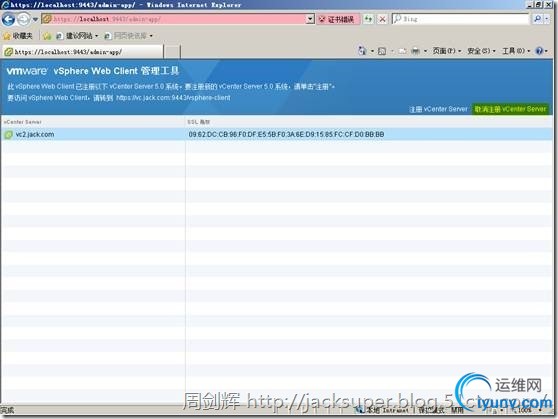Click the Home icon in command bar
This screenshot has height=419, width=558.
tap(362, 51)
